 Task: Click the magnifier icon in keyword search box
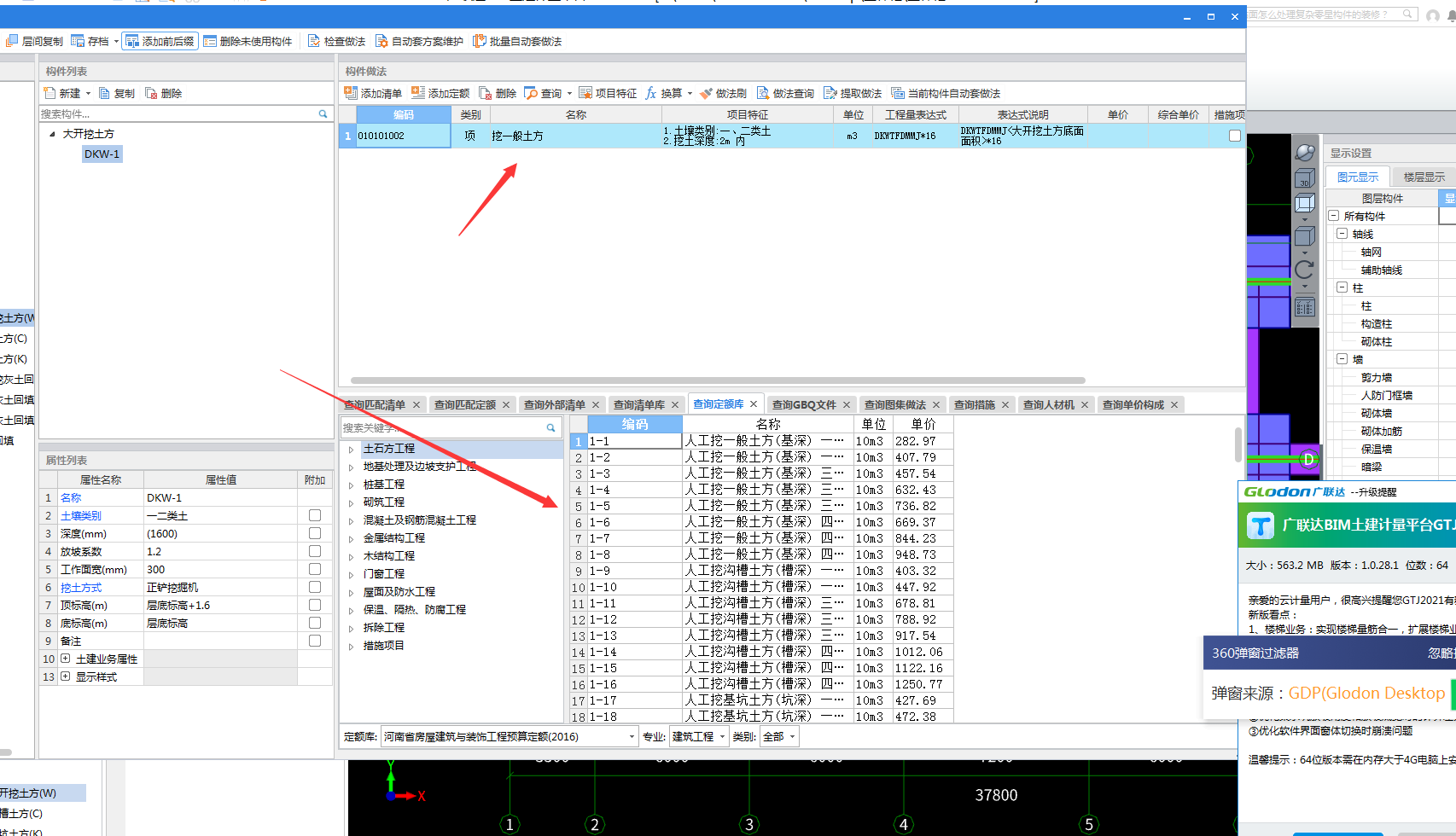click(550, 427)
